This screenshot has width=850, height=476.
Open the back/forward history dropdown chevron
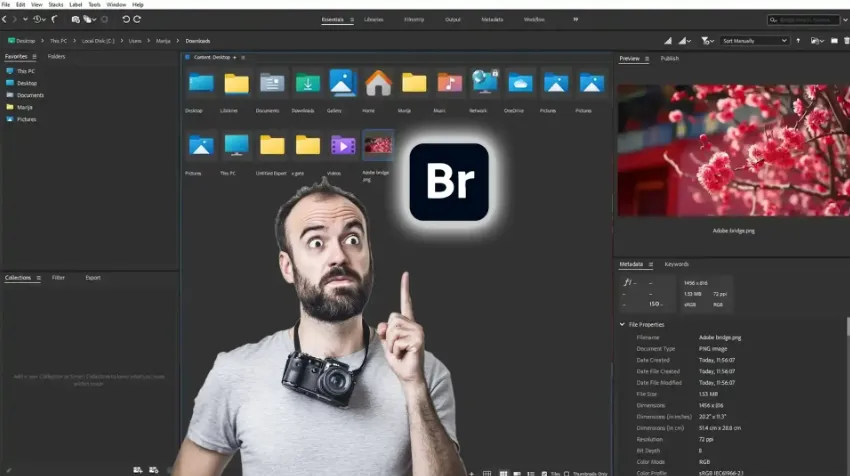pos(25,19)
